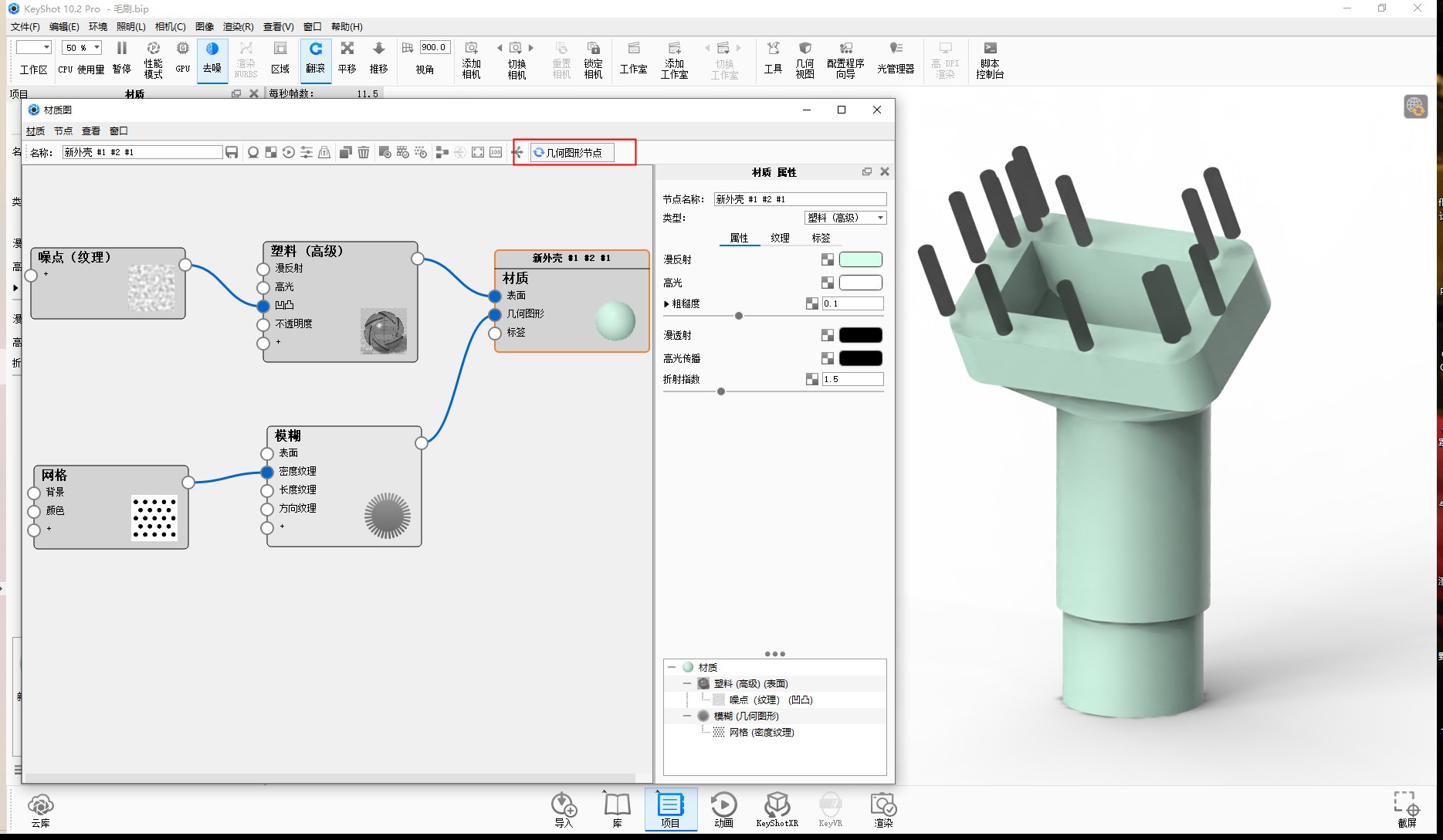
Task: Open the Lighting menu
Action: [130, 27]
